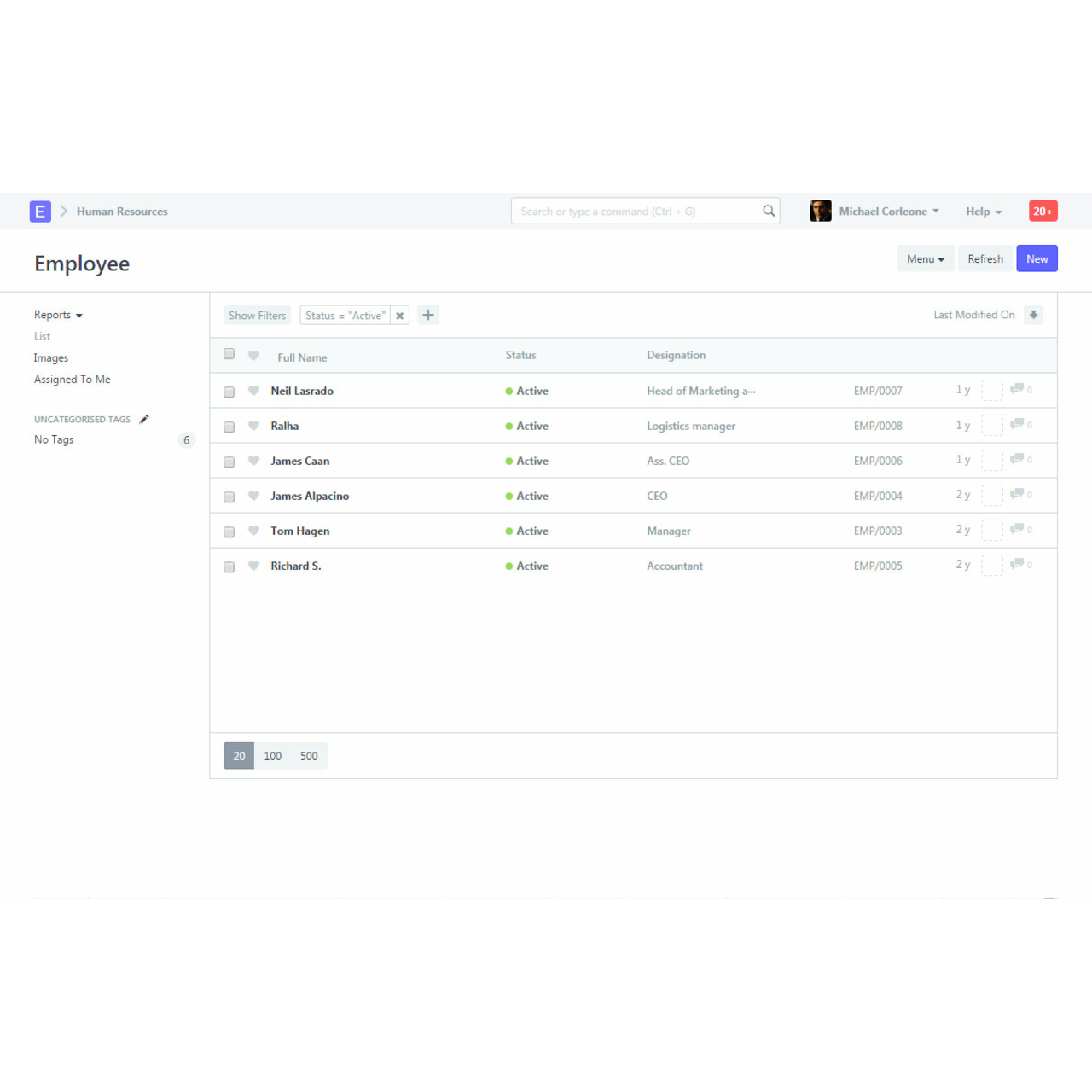Edit uncategorised tags pencil icon

(x=144, y=419)
